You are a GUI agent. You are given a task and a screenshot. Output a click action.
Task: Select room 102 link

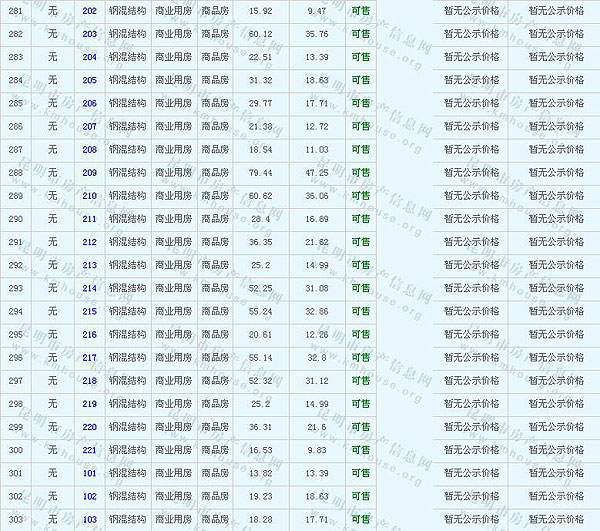click(x=89, y=496)
